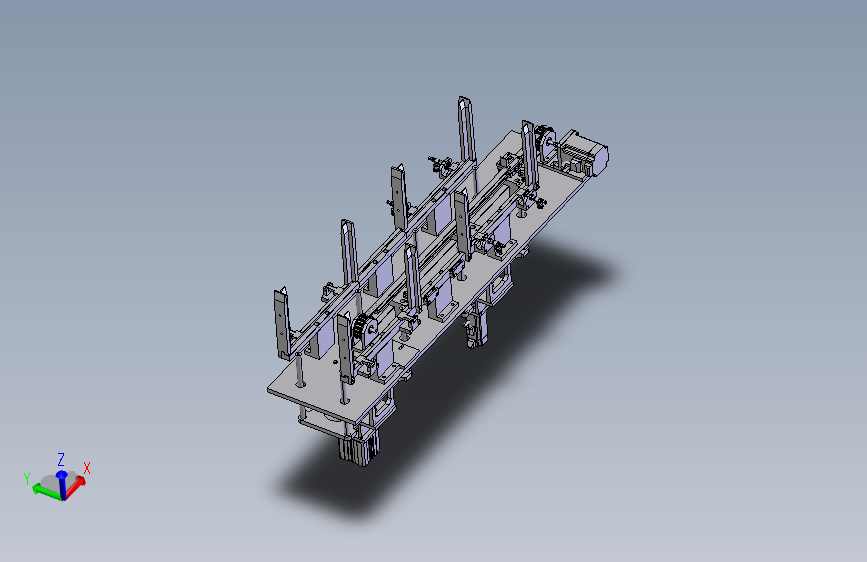This screenshot has width=867, height=562.
Task: Click the red X axis arrow of the orientation triad
Action: 76,487
